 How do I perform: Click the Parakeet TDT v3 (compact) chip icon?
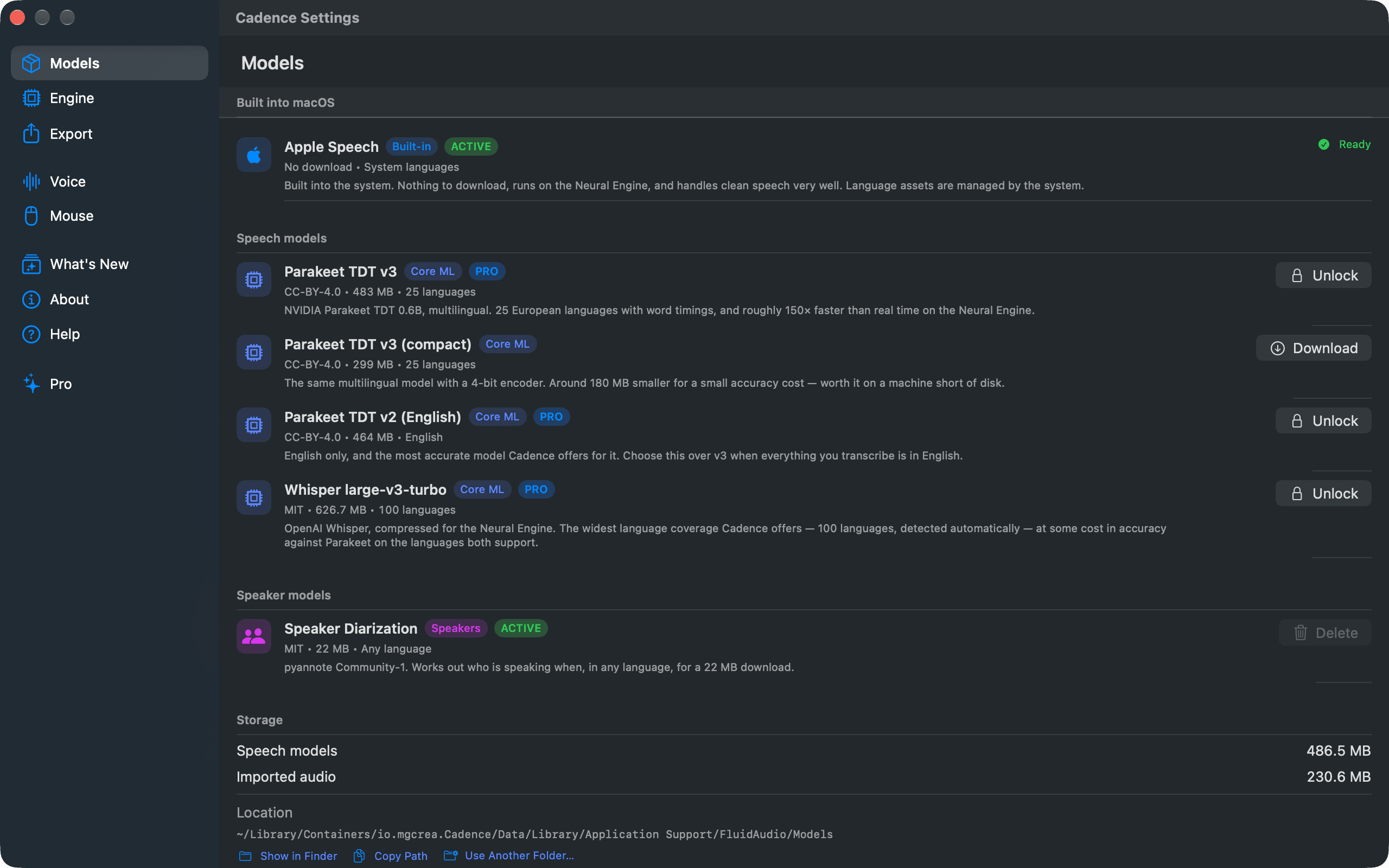(254, 352)
